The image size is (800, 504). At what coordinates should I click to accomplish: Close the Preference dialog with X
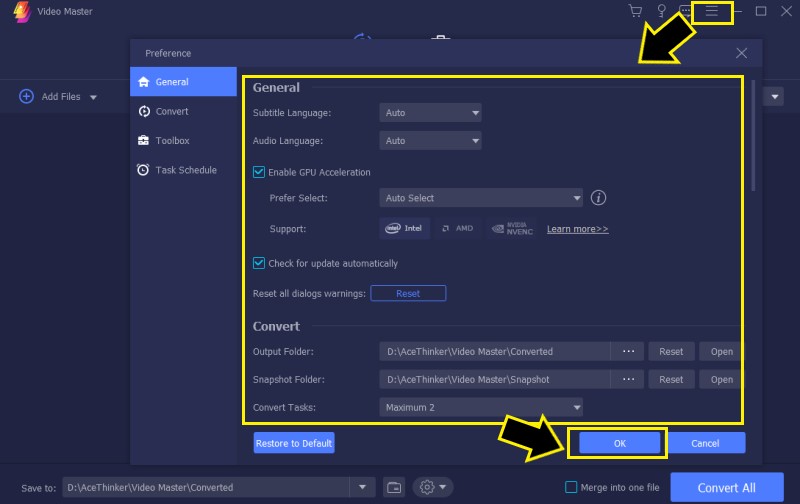tap(741, 53)
